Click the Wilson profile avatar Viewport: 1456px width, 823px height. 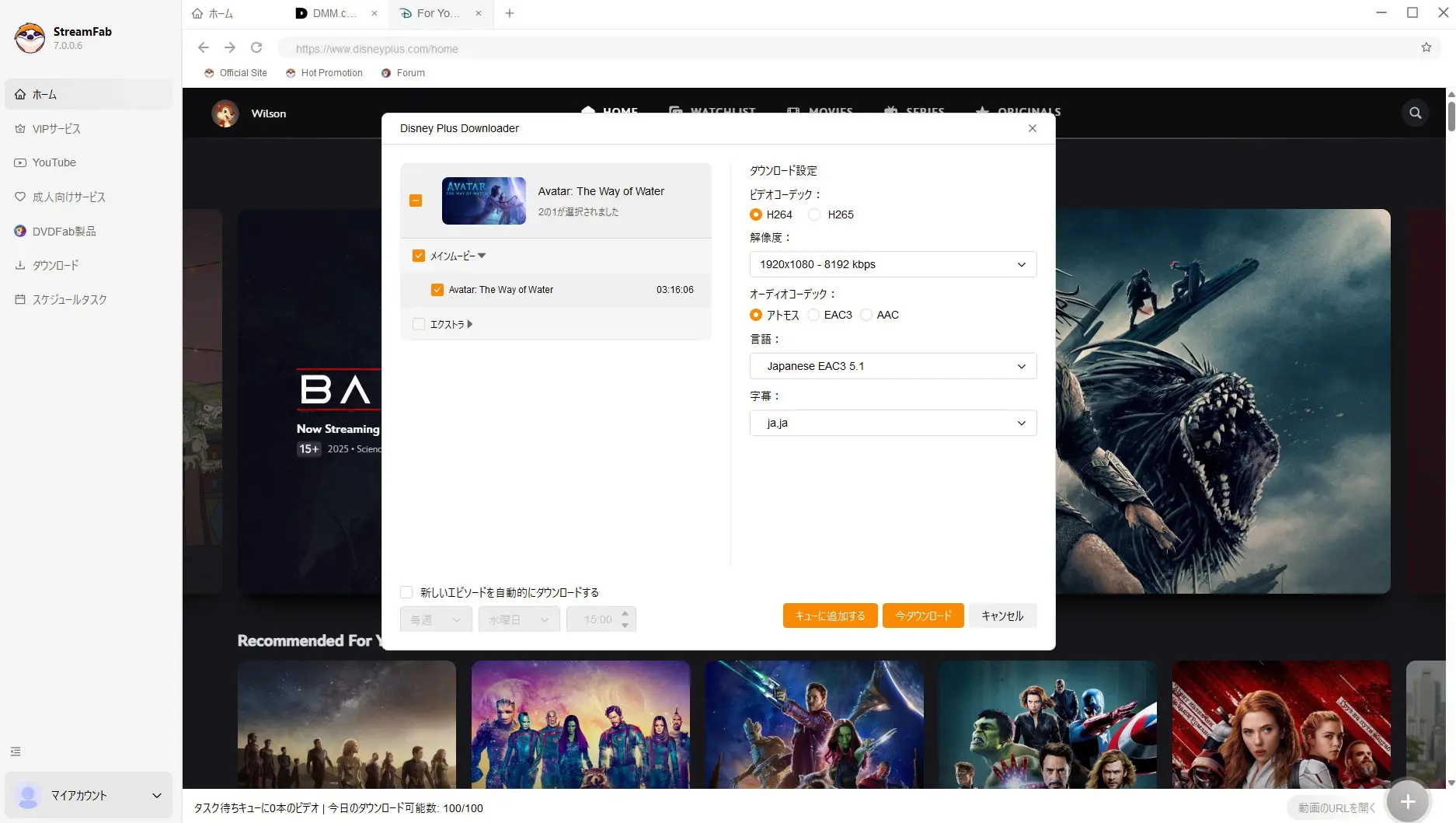[x=225, y=113]
